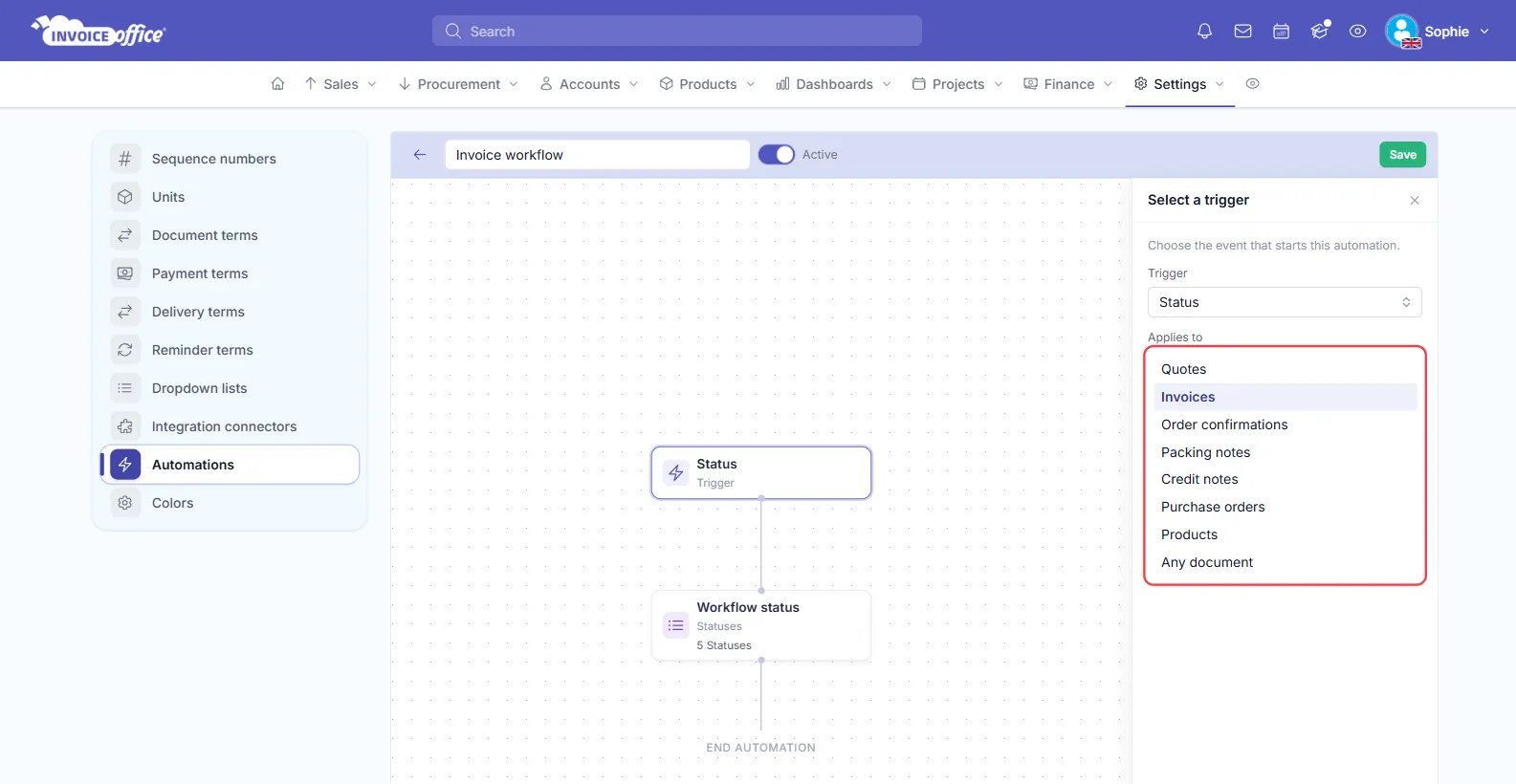
Task: Click the green Save button
Action: 1402,155
